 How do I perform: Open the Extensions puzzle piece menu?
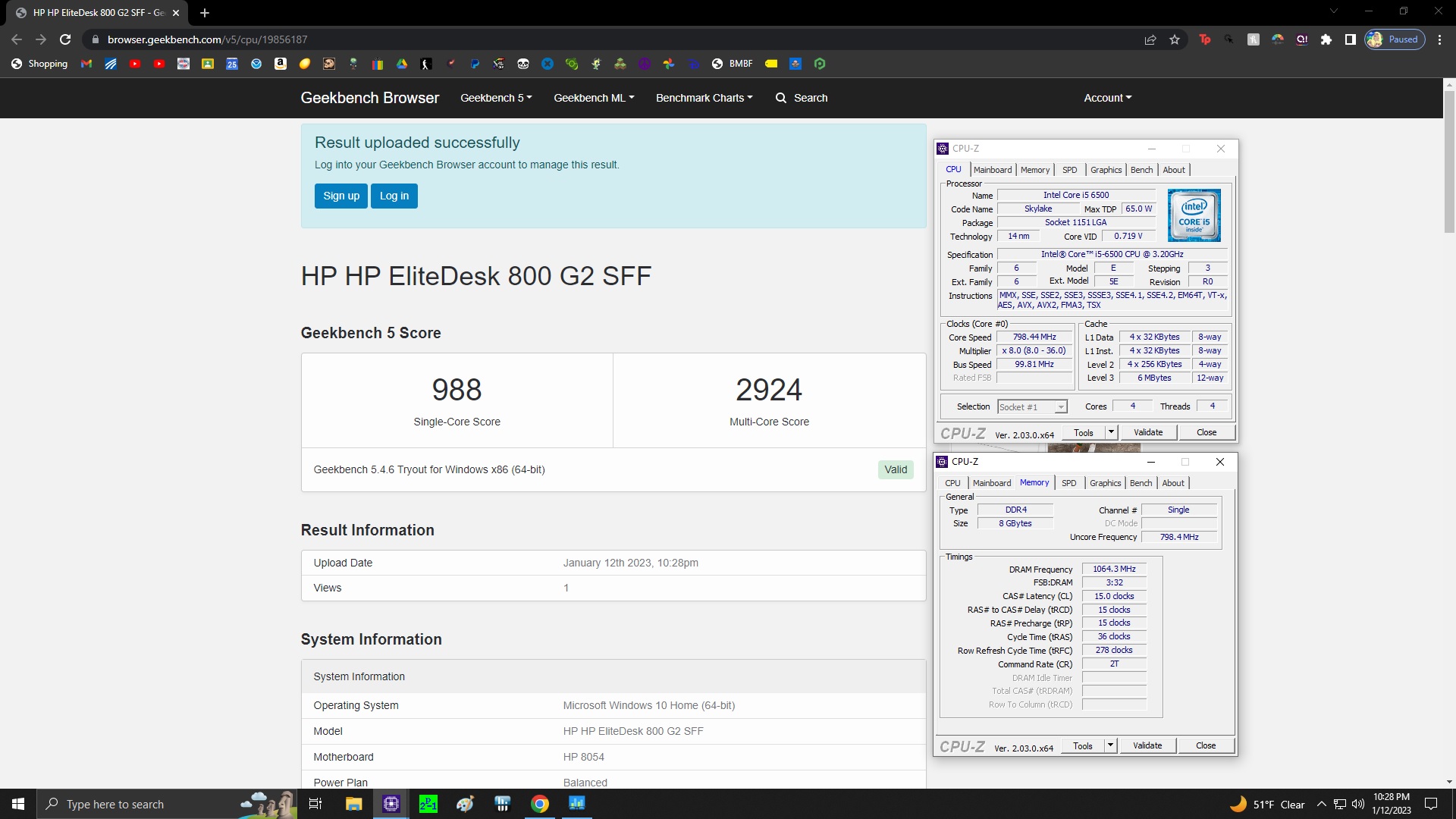coord(1326,39)
